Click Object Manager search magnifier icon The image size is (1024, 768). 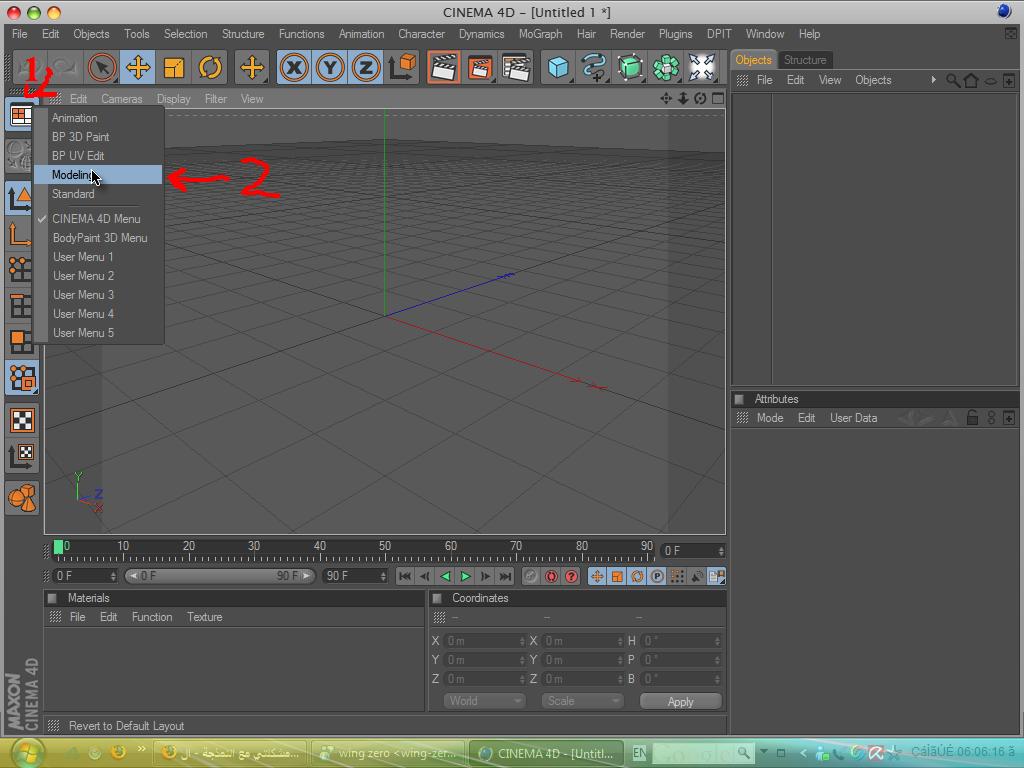pos(953,80)
